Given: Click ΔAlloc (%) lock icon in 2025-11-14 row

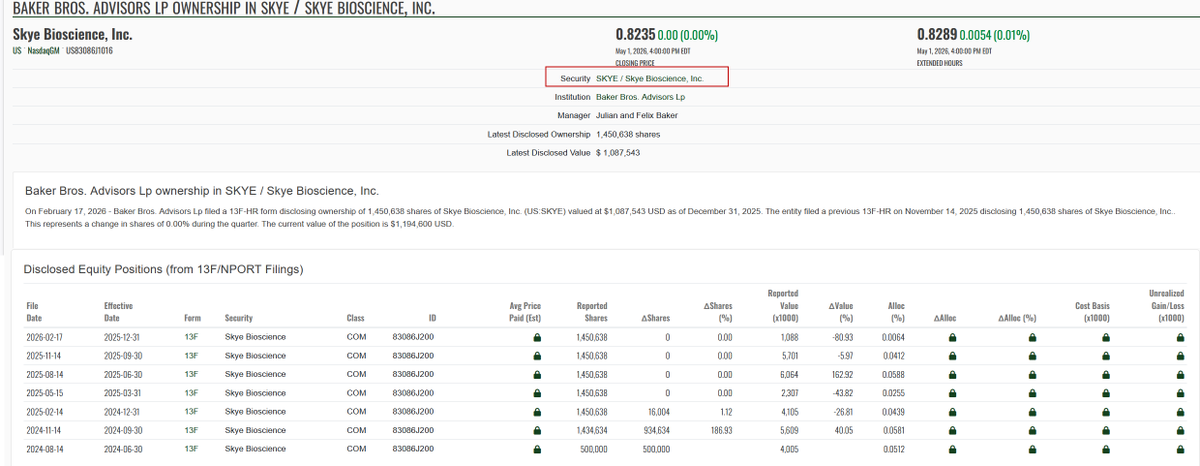Looking at the screenshot, I should pyautogui.click(x=1032, y=356).
